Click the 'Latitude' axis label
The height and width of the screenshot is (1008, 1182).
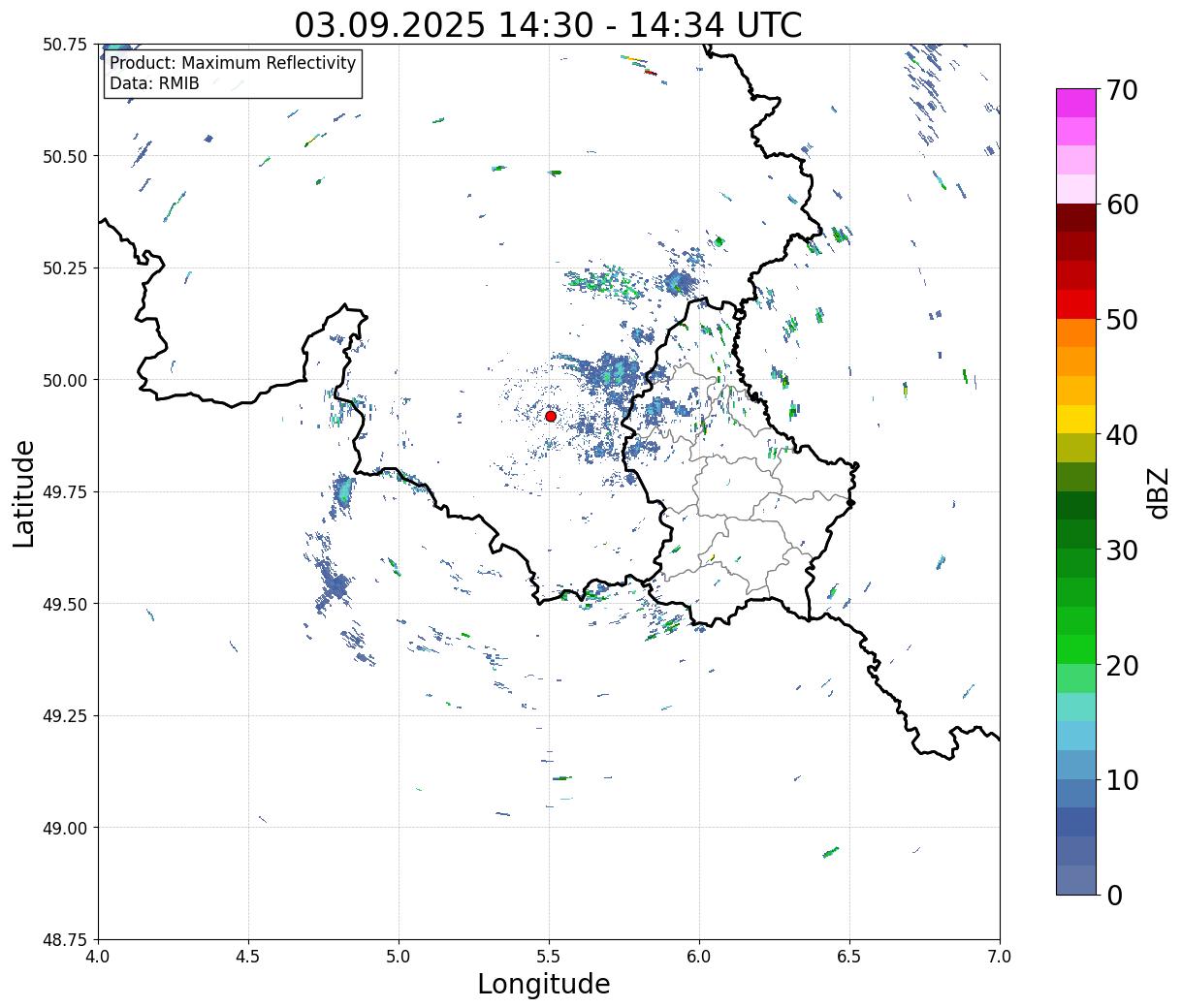(24, 493)
